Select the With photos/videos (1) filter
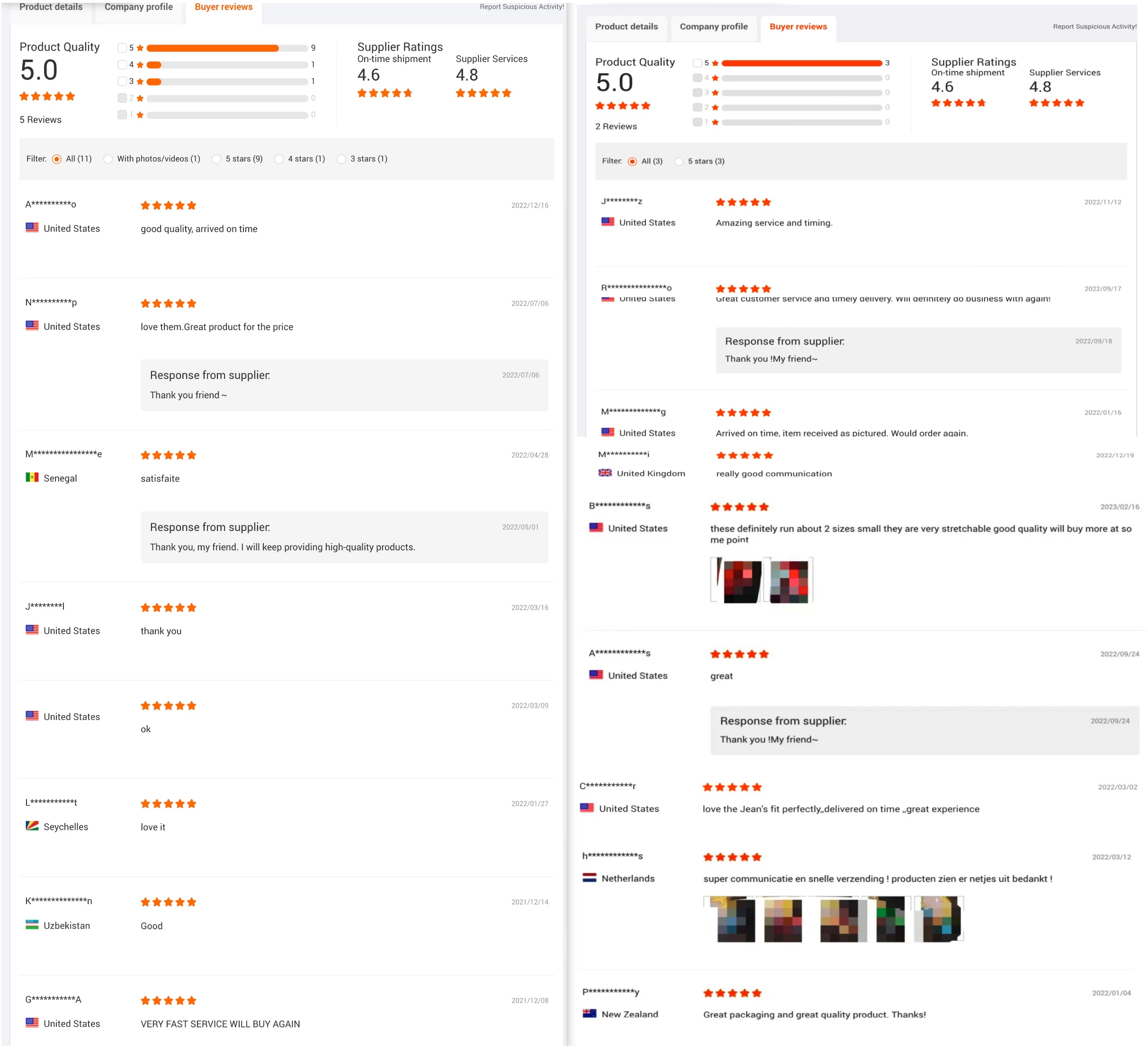 click(x=108, y=159)
